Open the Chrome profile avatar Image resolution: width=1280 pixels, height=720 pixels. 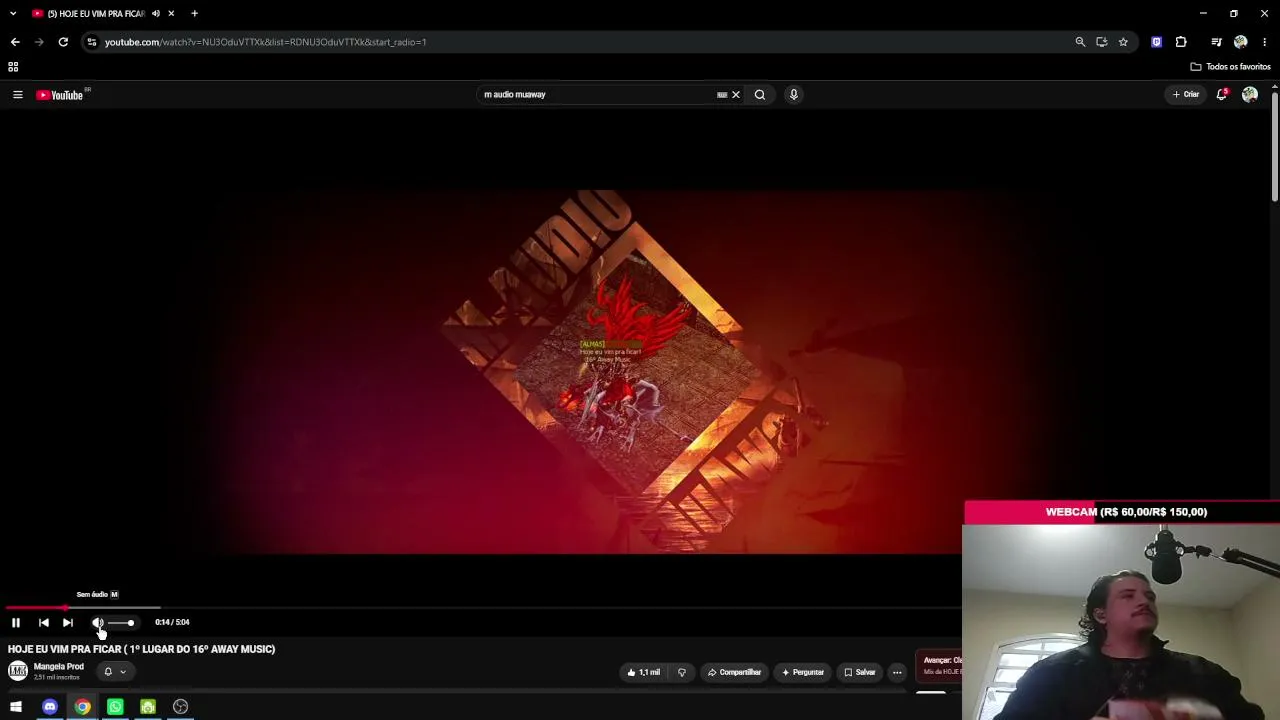coord(1241,42)
